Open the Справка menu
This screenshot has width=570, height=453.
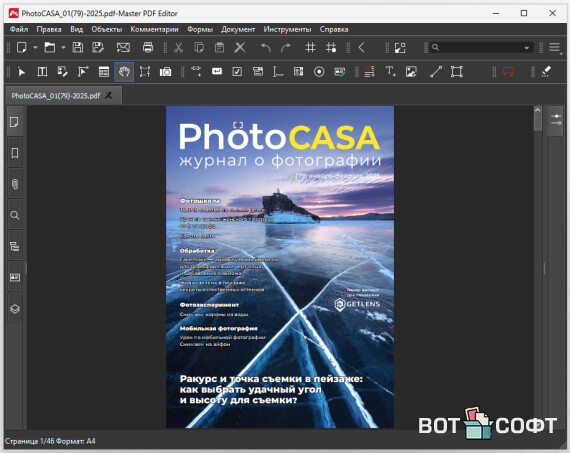pyautogui.click(x=334, y=29)
